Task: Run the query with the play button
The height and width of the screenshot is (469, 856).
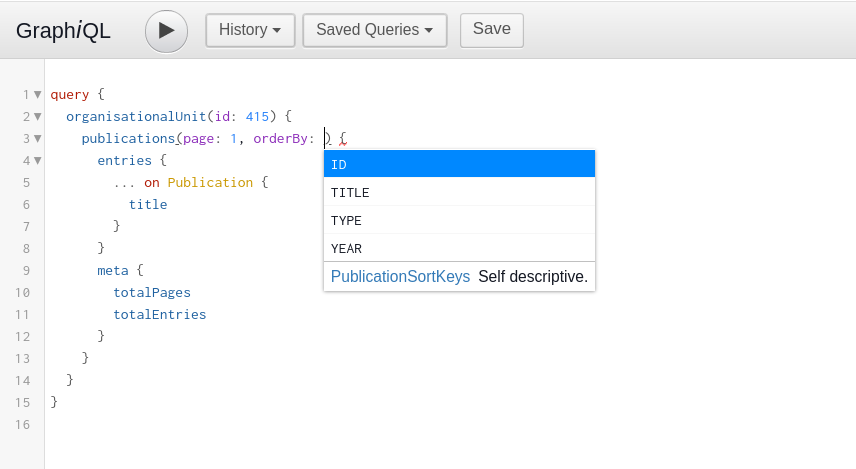Action: 167,31
